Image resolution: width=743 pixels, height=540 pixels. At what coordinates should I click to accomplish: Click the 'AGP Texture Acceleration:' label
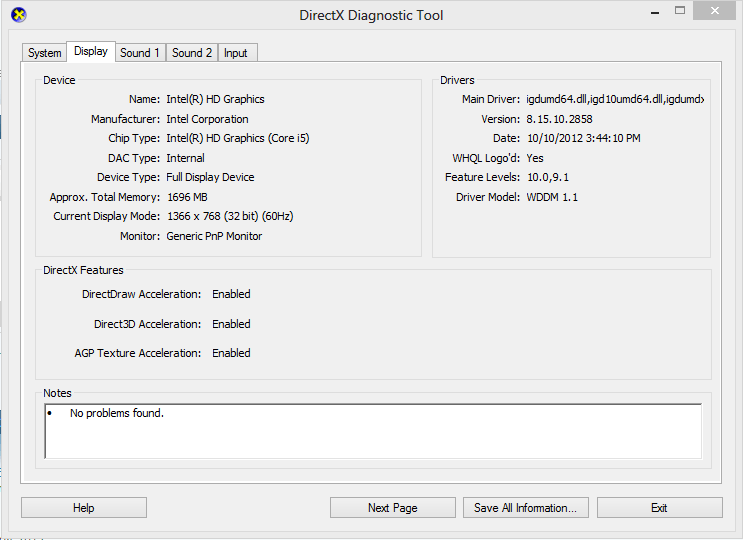click(137, 353)
